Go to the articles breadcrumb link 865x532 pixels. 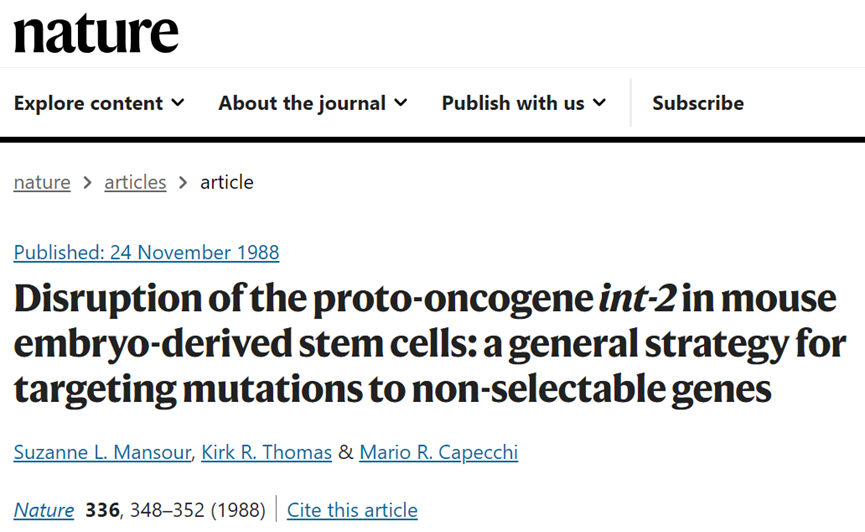135,182
